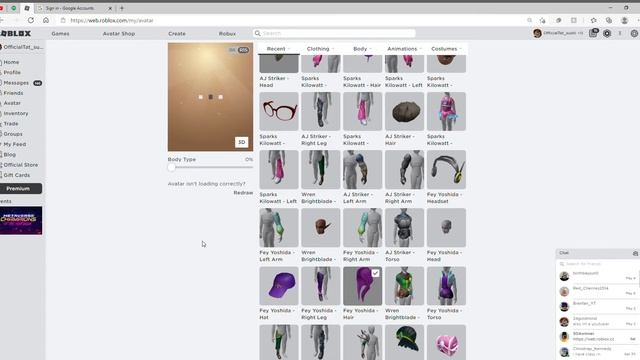The height and width of the screenshot is (360, 640).
Task: Open Blog in the left sidebar
Action: coord(9,155)
